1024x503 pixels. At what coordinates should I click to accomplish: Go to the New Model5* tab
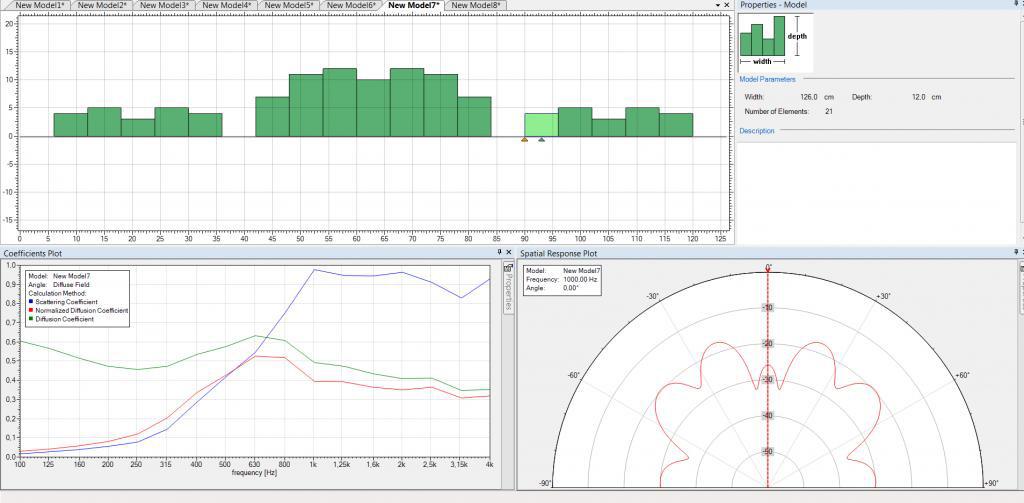[289, 5]
